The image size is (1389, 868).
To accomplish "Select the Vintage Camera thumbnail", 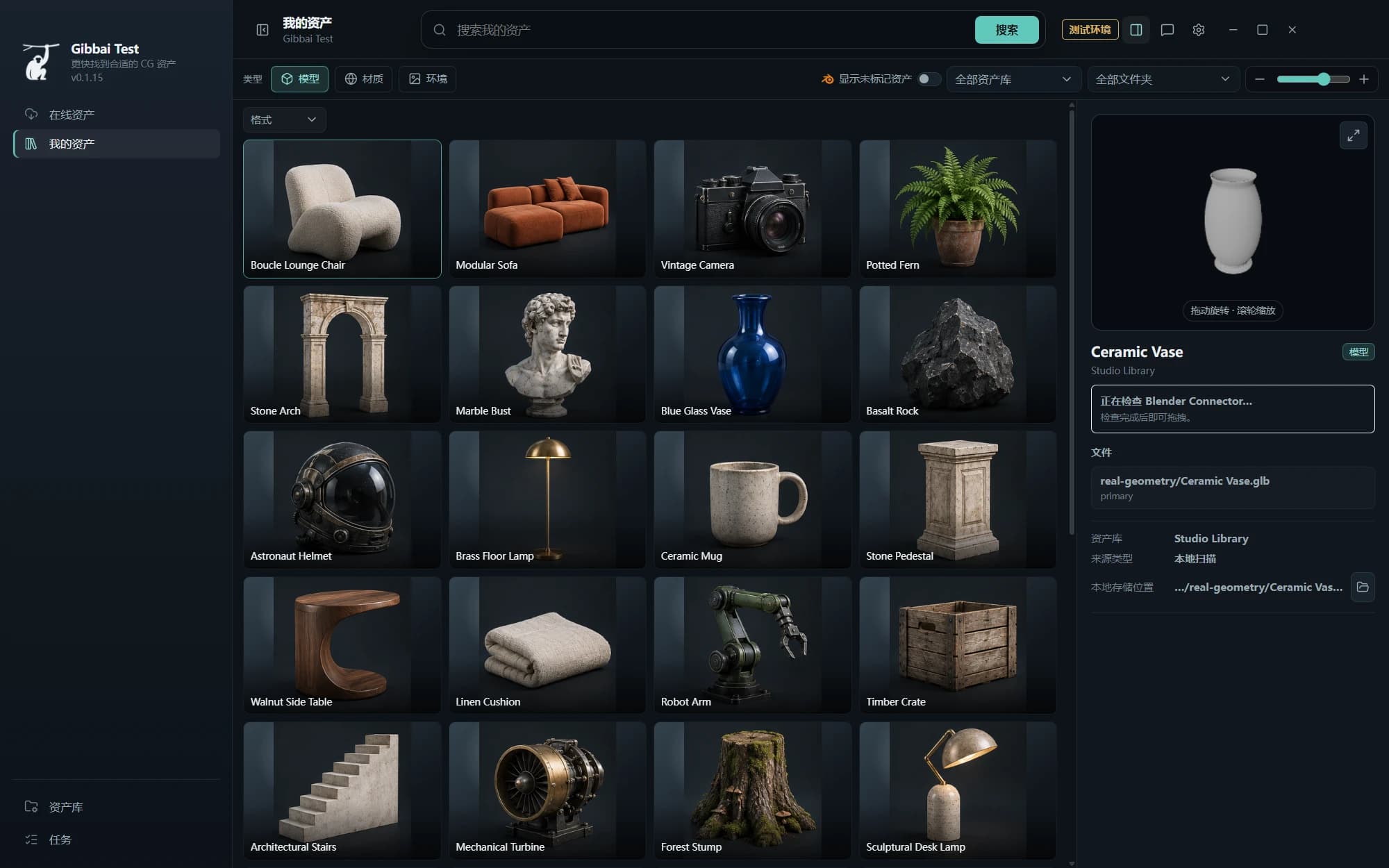I will pos(752,209).
